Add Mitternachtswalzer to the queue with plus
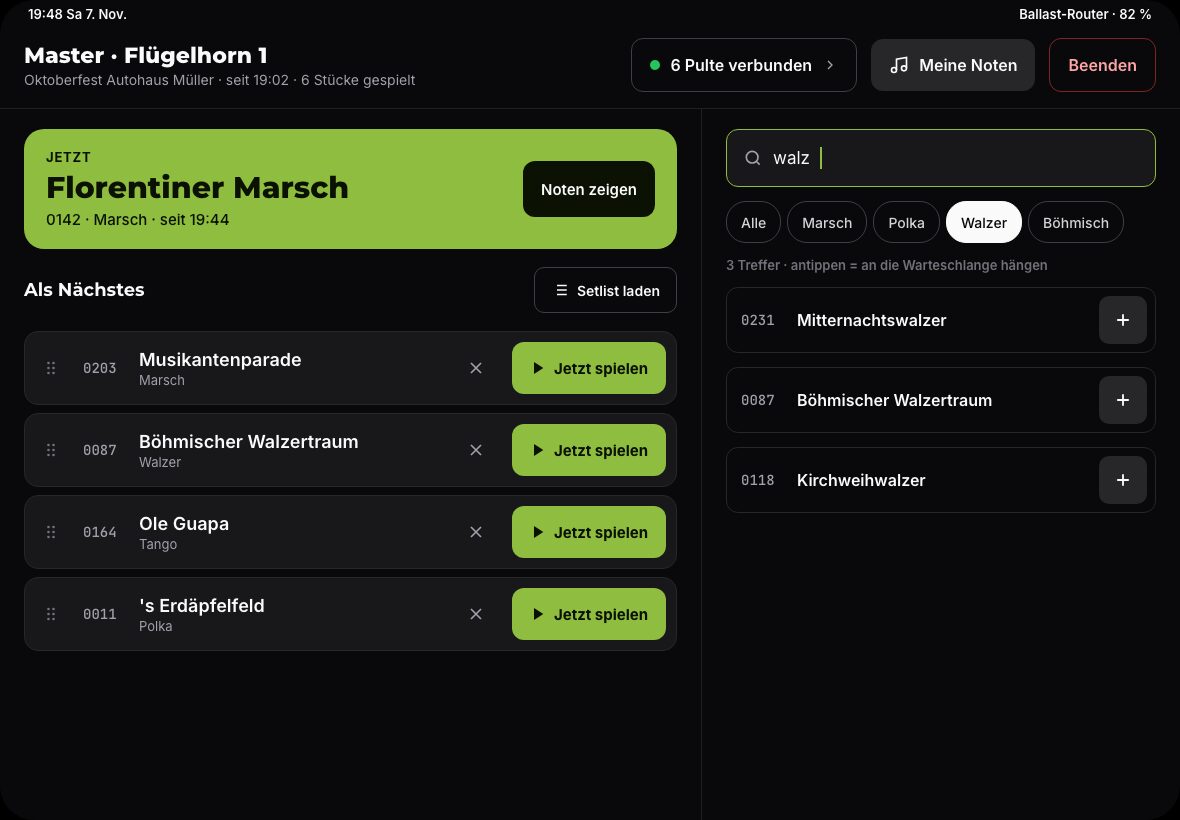 point(1122,320)
